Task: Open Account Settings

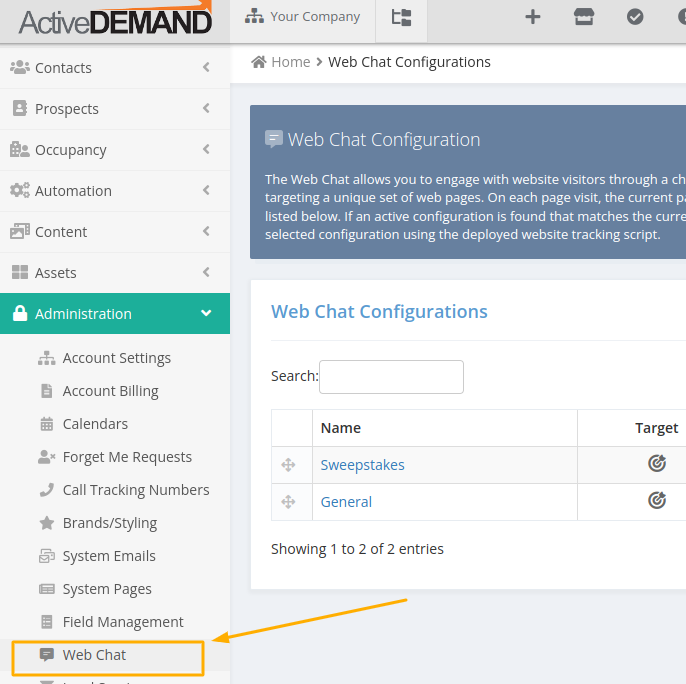Action: pos(116,358)
